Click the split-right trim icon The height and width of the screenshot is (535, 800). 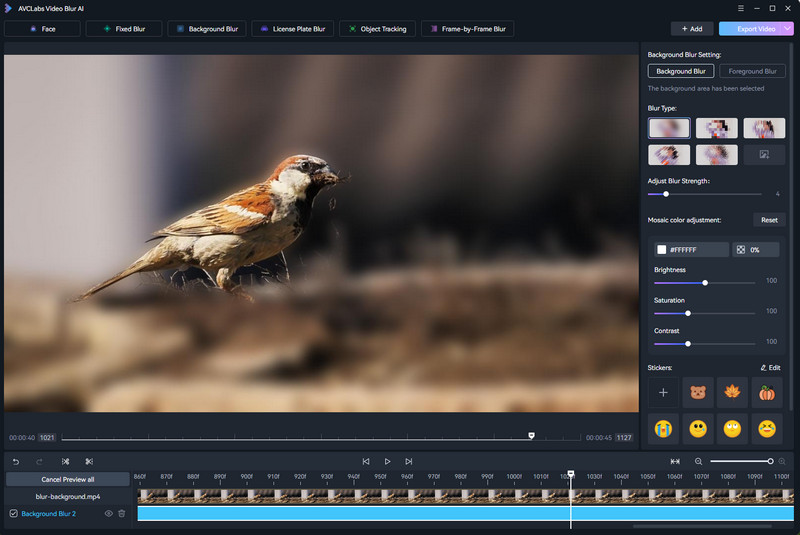89,462
